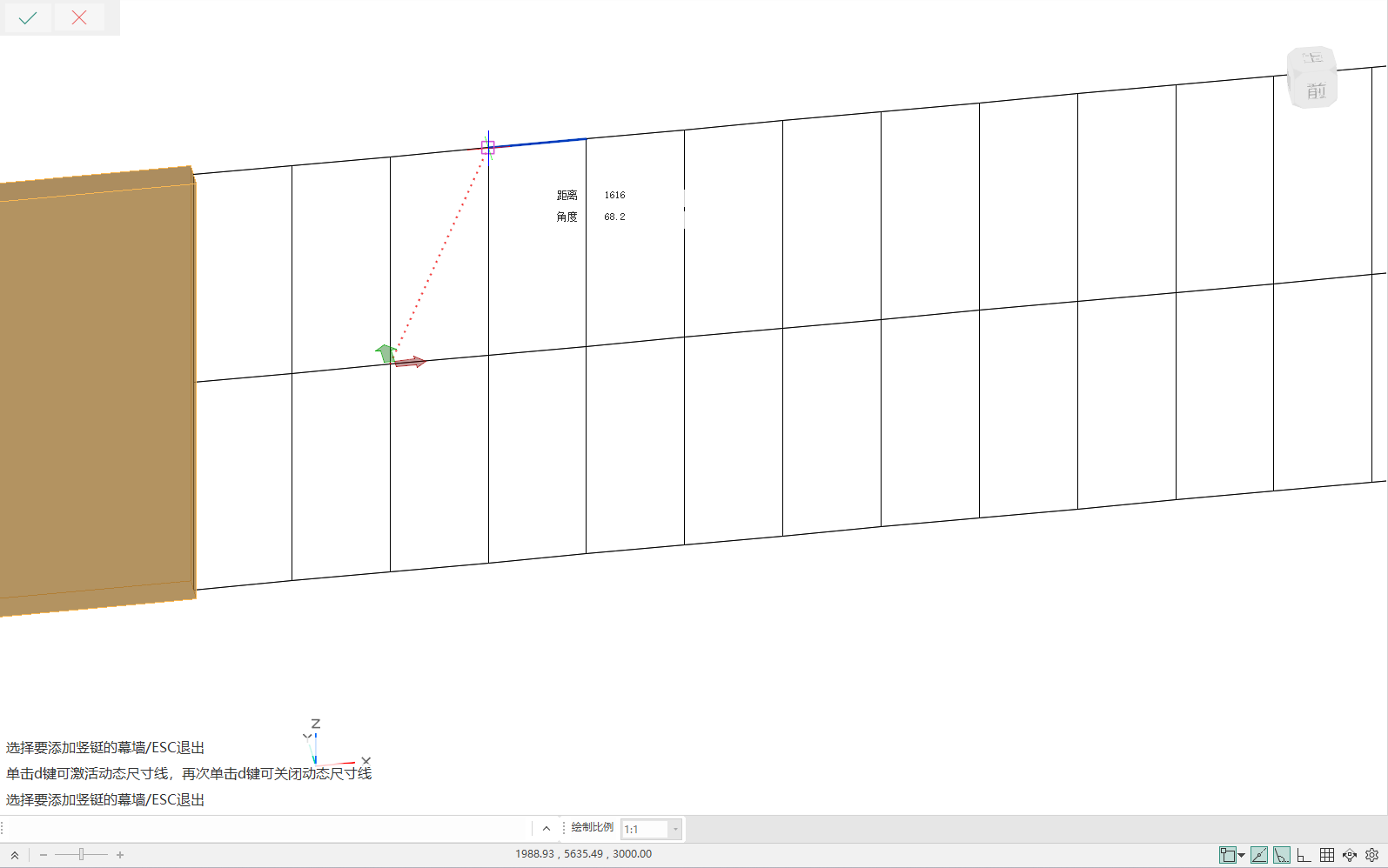Click the green up arrow gizmo

386,352
